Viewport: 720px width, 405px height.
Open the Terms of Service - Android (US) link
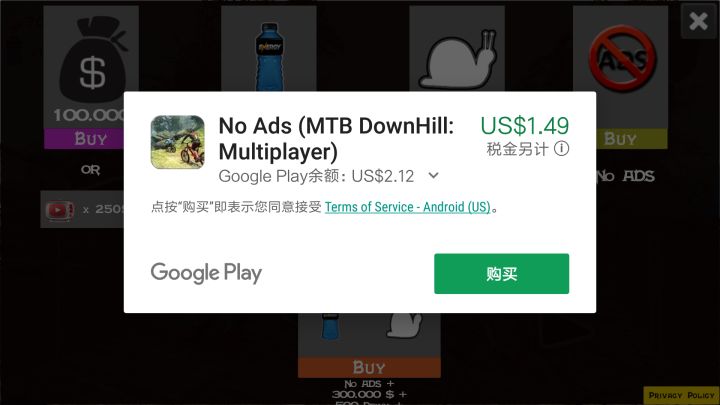408,207
